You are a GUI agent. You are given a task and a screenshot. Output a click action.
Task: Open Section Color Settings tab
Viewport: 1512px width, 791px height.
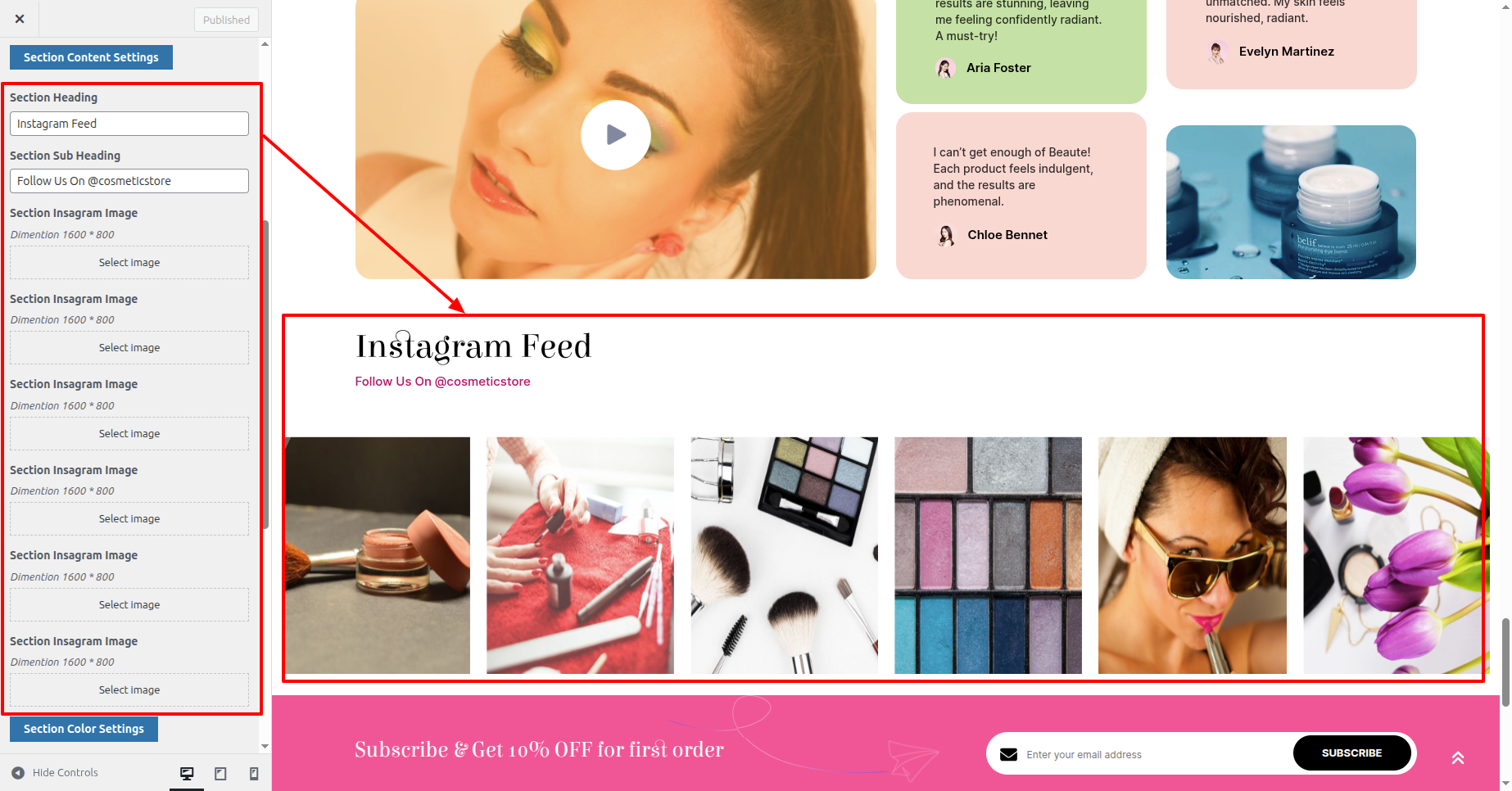[x=84, y=729]
